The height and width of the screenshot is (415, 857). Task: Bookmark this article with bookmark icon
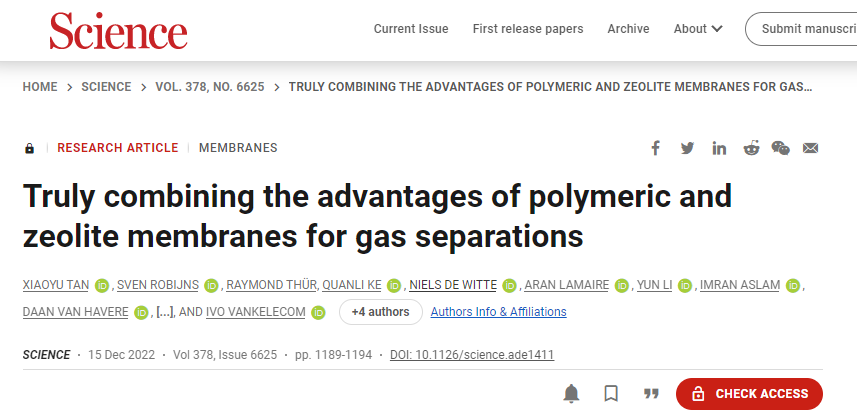coord(611,394)
